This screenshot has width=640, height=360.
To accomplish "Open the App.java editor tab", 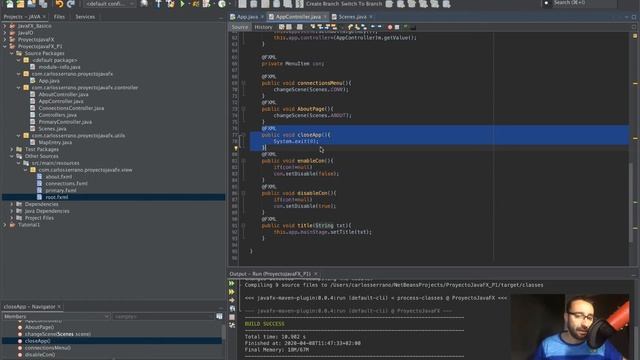I will tap(247, 17).
